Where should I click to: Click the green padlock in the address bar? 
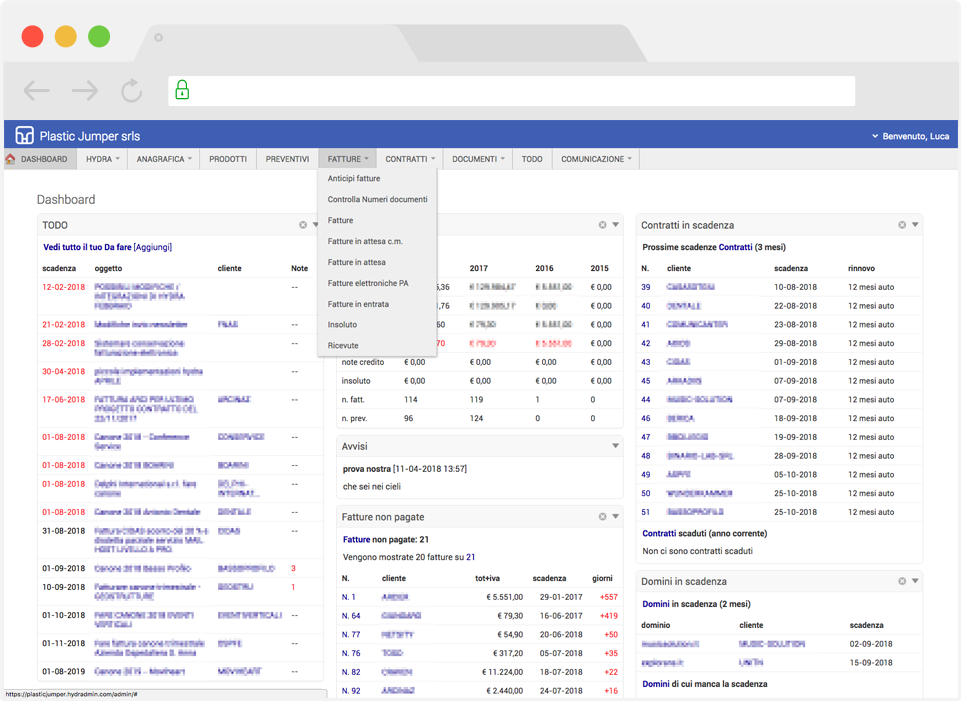[182, 90]
